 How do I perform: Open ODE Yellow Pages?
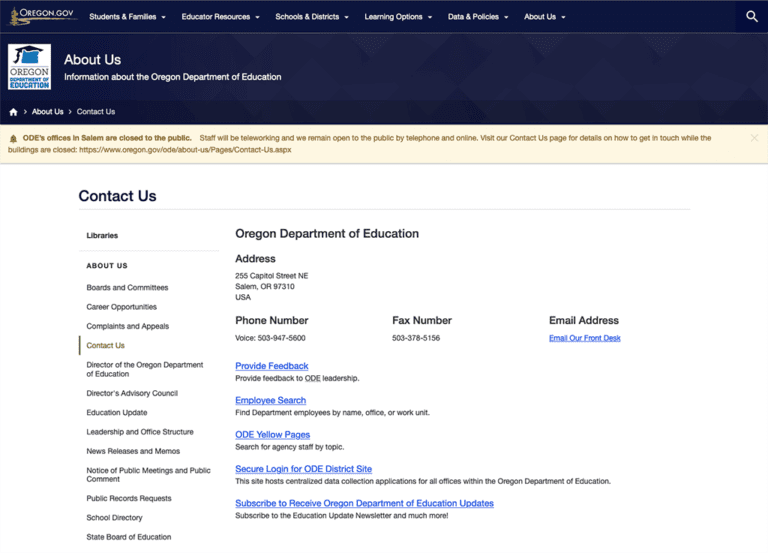pos(272,435)
